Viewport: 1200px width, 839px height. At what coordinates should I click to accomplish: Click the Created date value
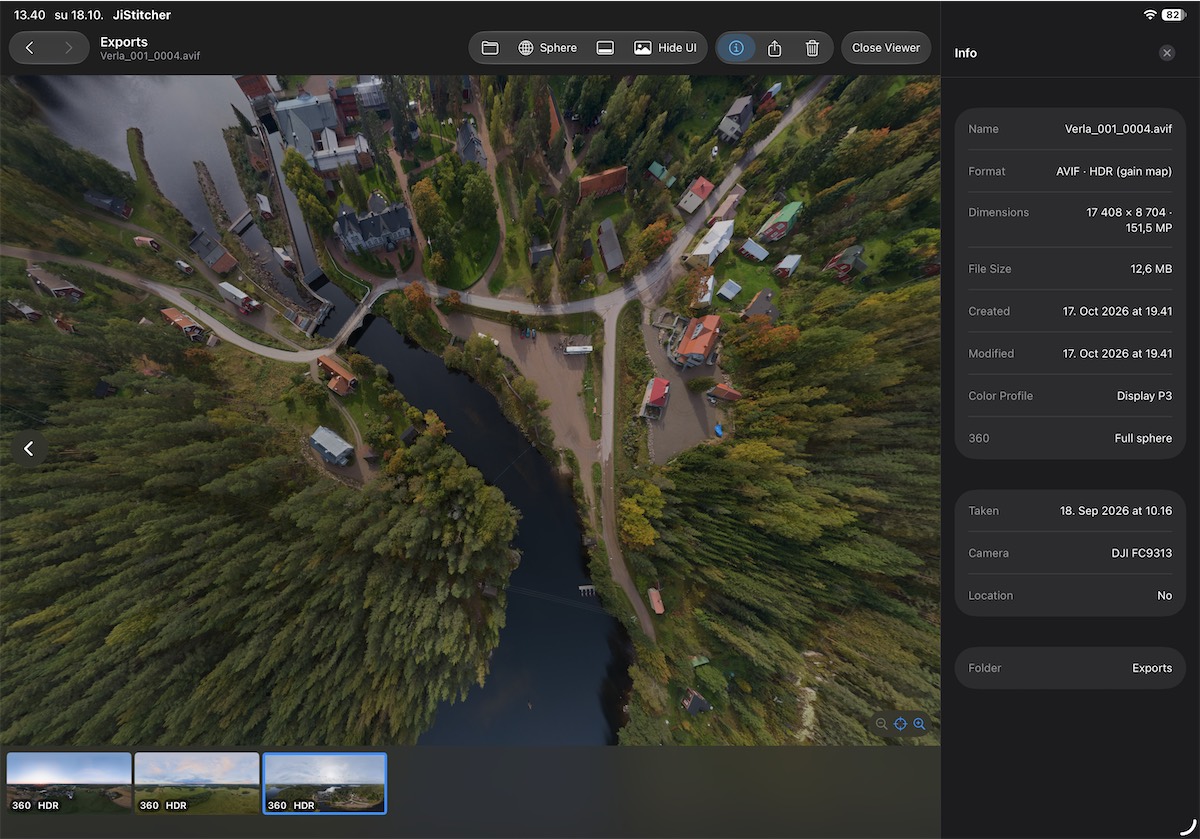[x=1117, y=311]
